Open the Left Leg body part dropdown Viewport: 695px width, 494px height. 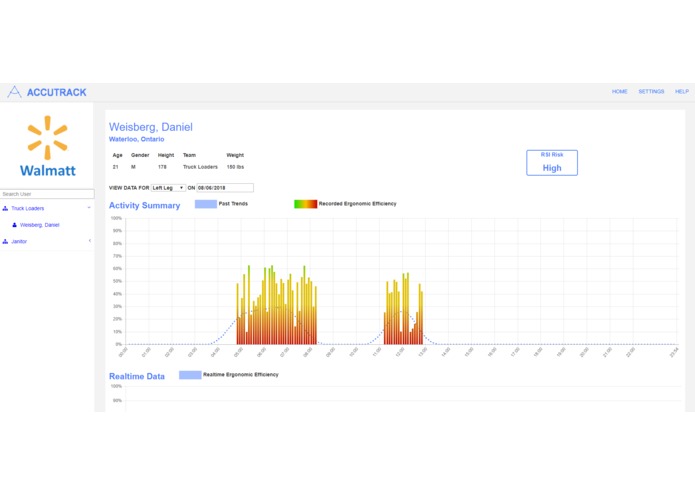tap(168, 188)
